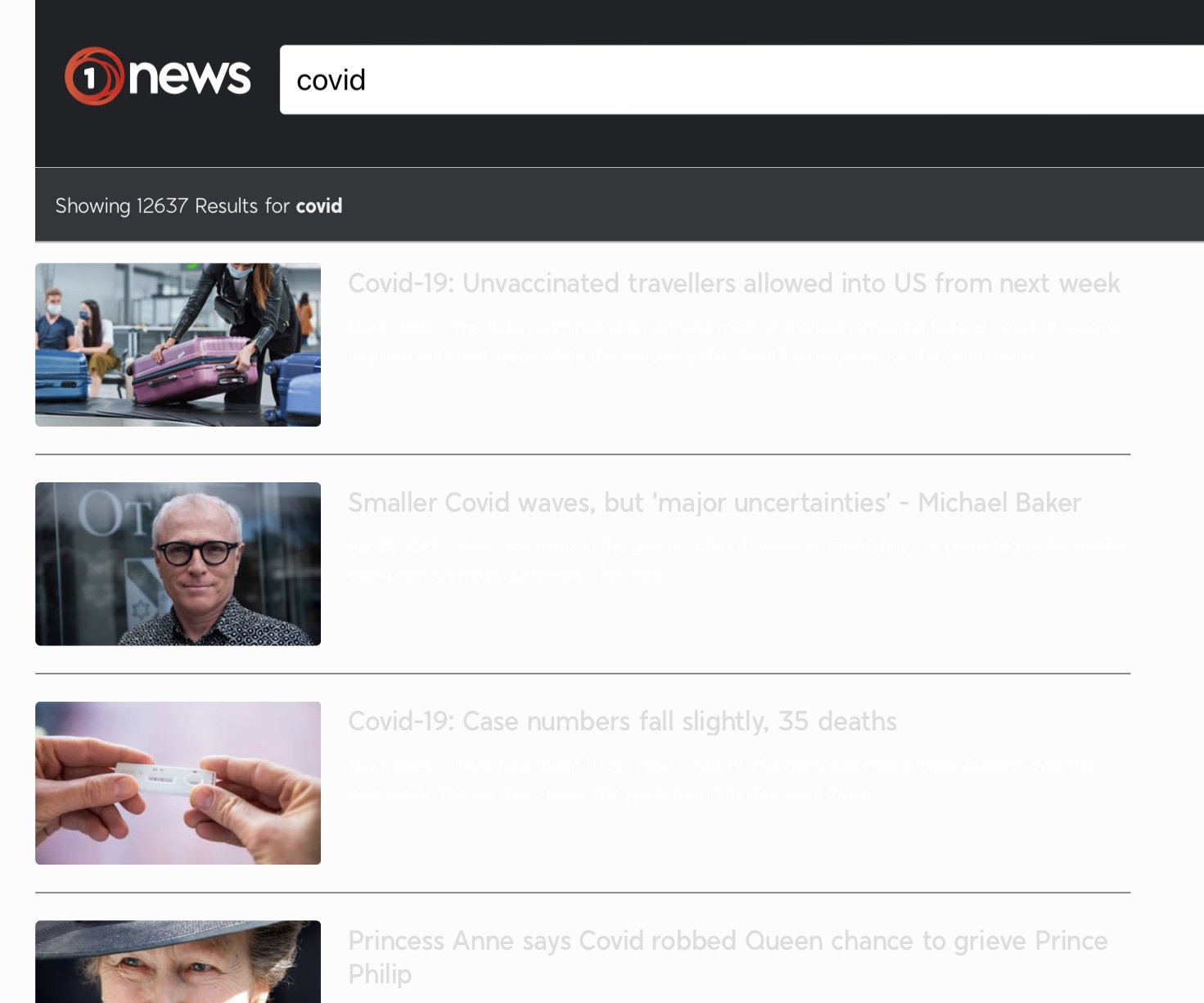The width and height of the screenshot is (1204, 1003).
Task: Open headline about unvaccinated travellers allowed into US
Action: [x=733, y=283]
